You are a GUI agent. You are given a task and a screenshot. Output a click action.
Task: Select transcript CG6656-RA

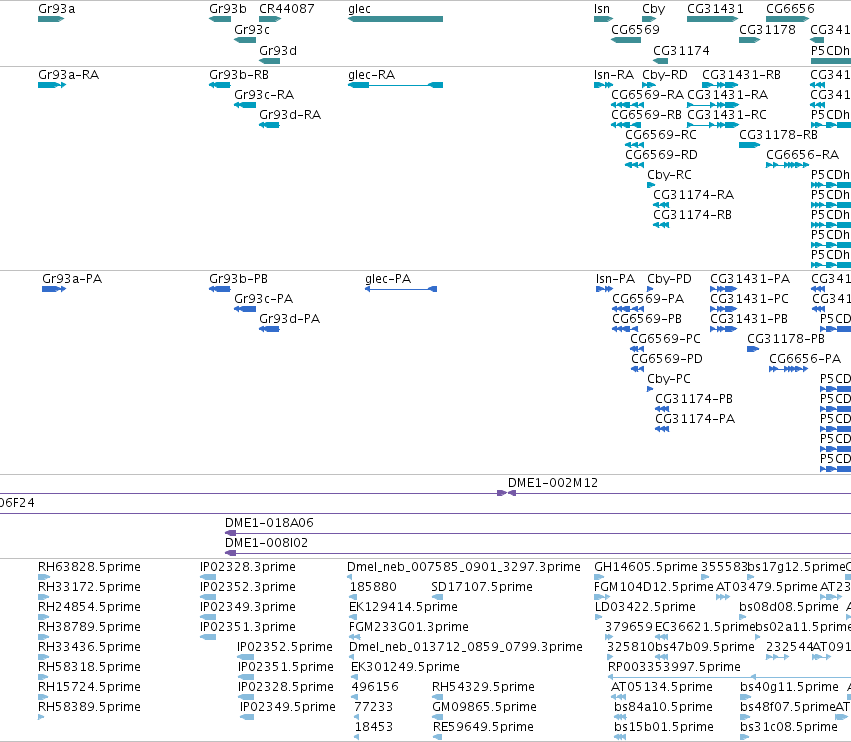802,155
